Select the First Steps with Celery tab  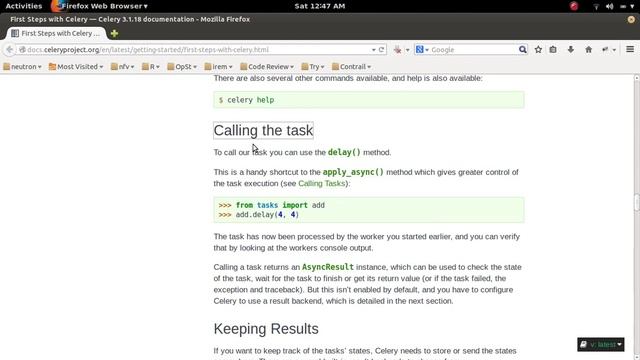coord(56,33)
